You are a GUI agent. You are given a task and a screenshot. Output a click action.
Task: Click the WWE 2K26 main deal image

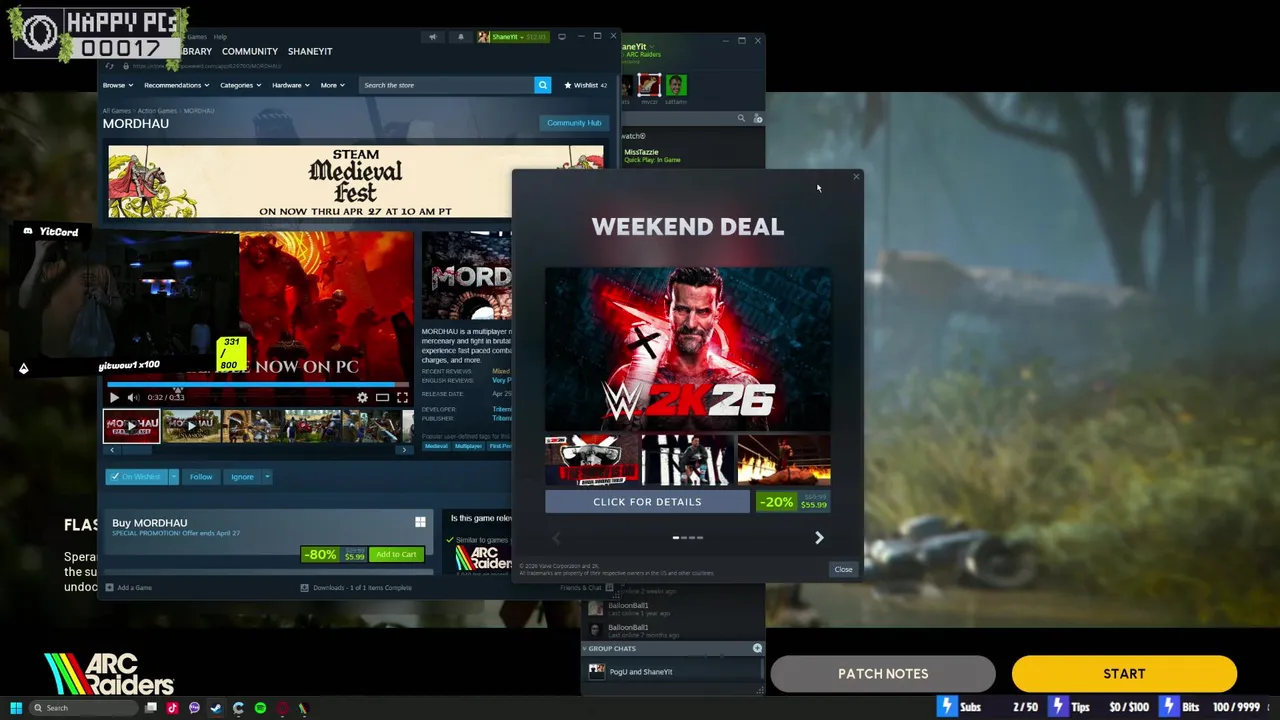[x=688, y=348]
